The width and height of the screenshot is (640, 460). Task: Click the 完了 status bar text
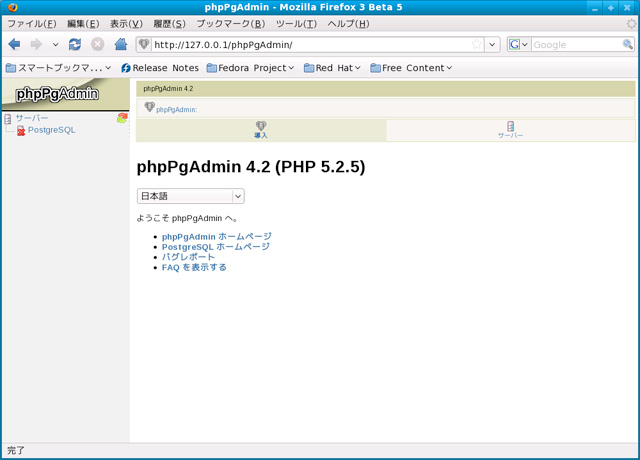point(16,451)
